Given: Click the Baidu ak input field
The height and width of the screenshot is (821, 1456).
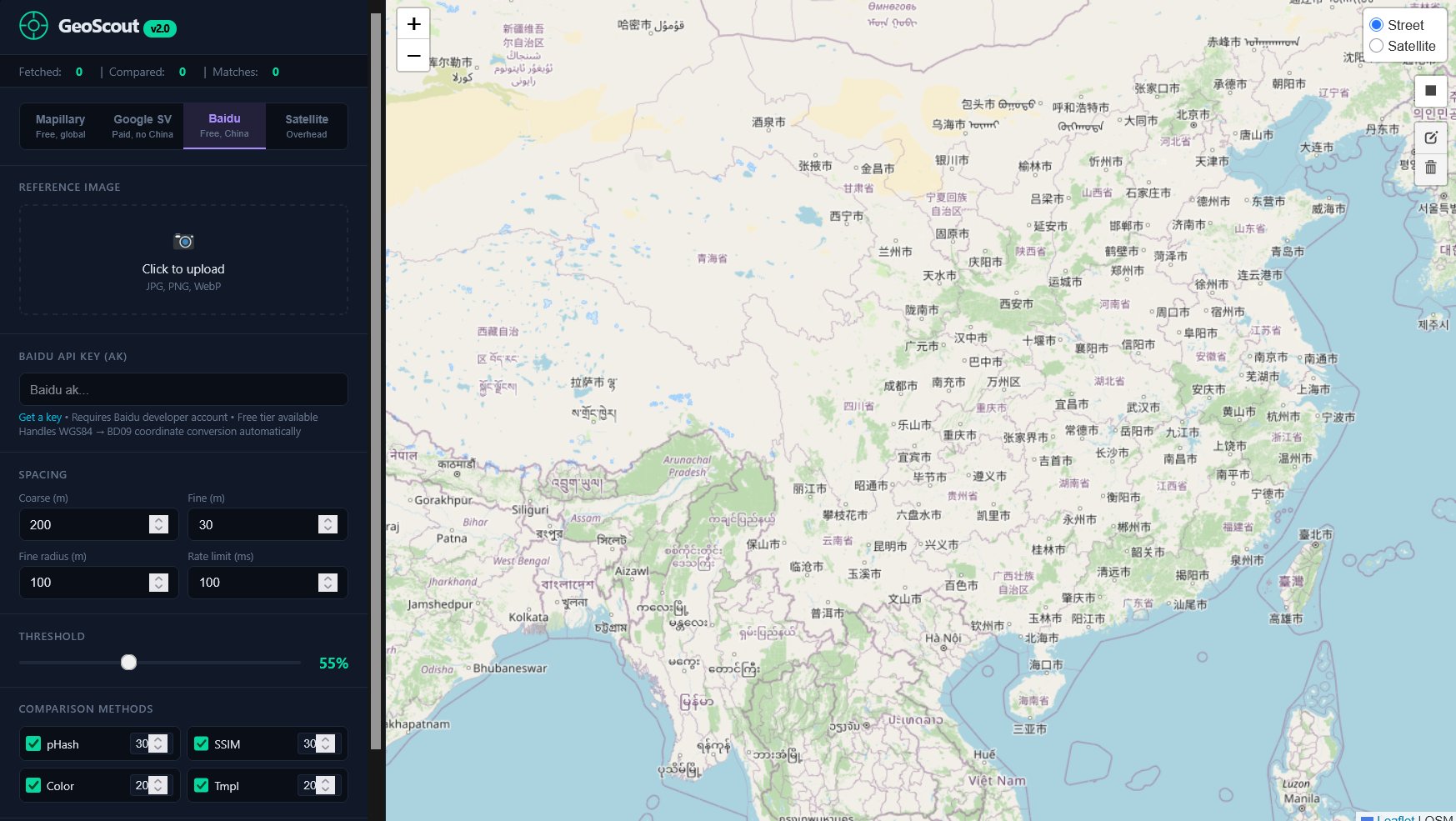Looking at the screenshot, I should (183, 389).
